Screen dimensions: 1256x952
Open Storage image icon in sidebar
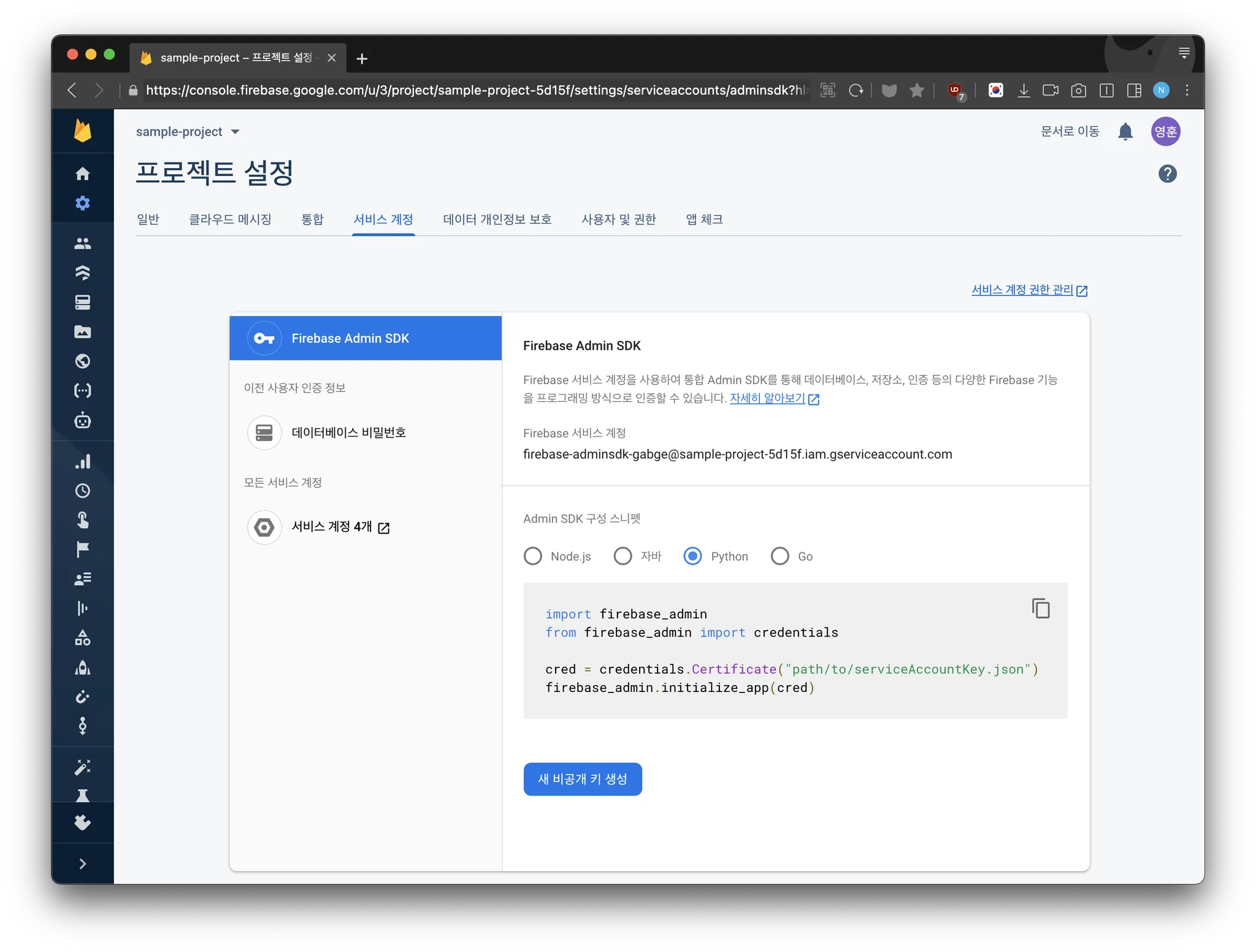pos(83,332)
